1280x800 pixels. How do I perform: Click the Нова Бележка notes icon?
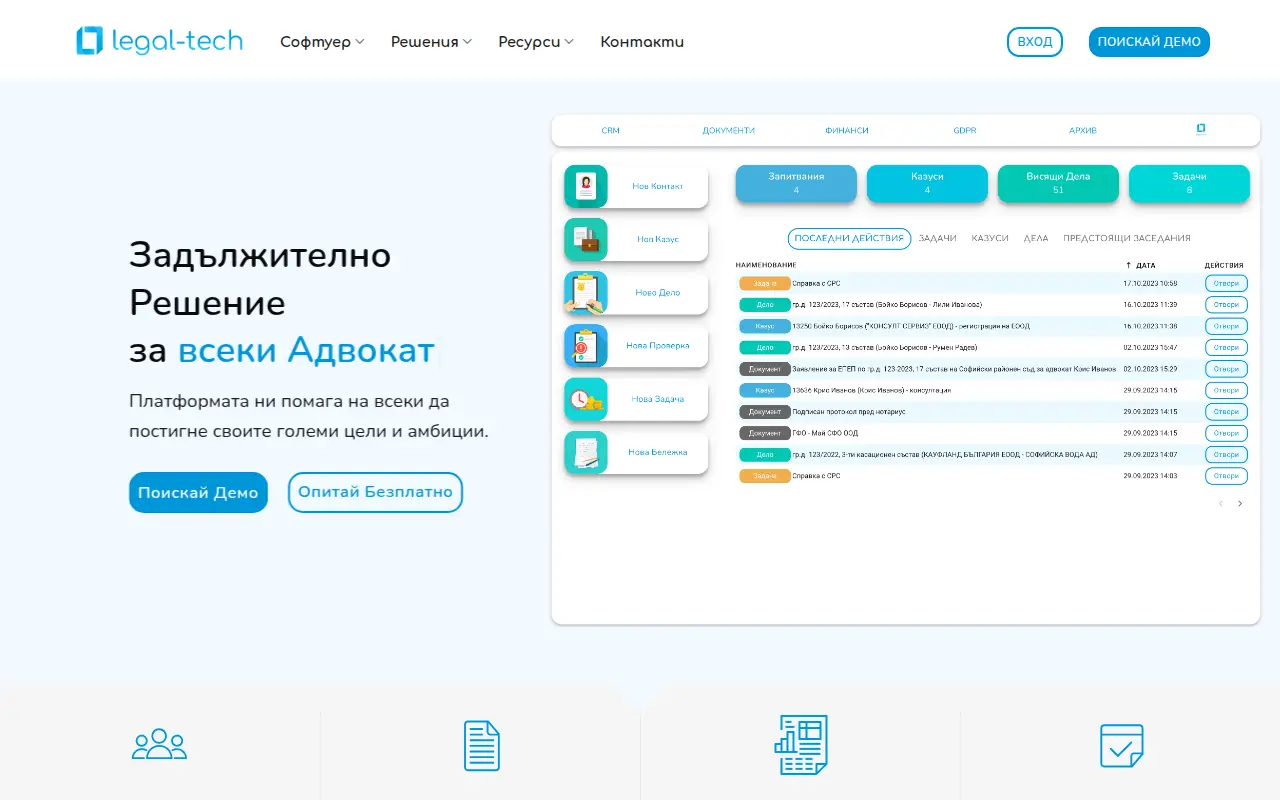(x=586, y=452)
